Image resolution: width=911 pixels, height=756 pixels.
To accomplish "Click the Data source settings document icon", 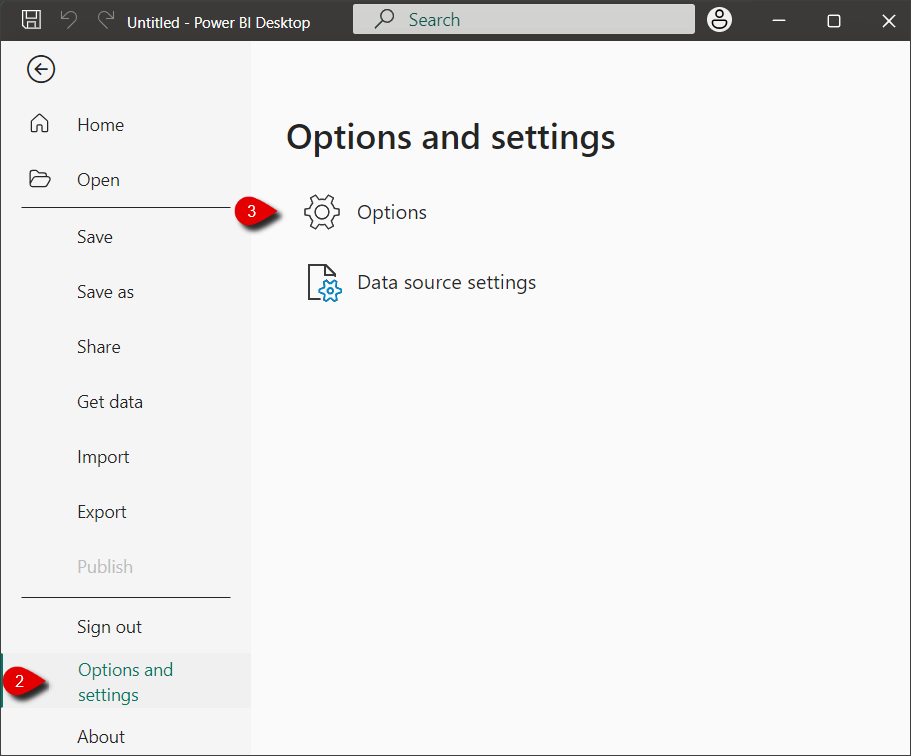I will tap(324, 283).
